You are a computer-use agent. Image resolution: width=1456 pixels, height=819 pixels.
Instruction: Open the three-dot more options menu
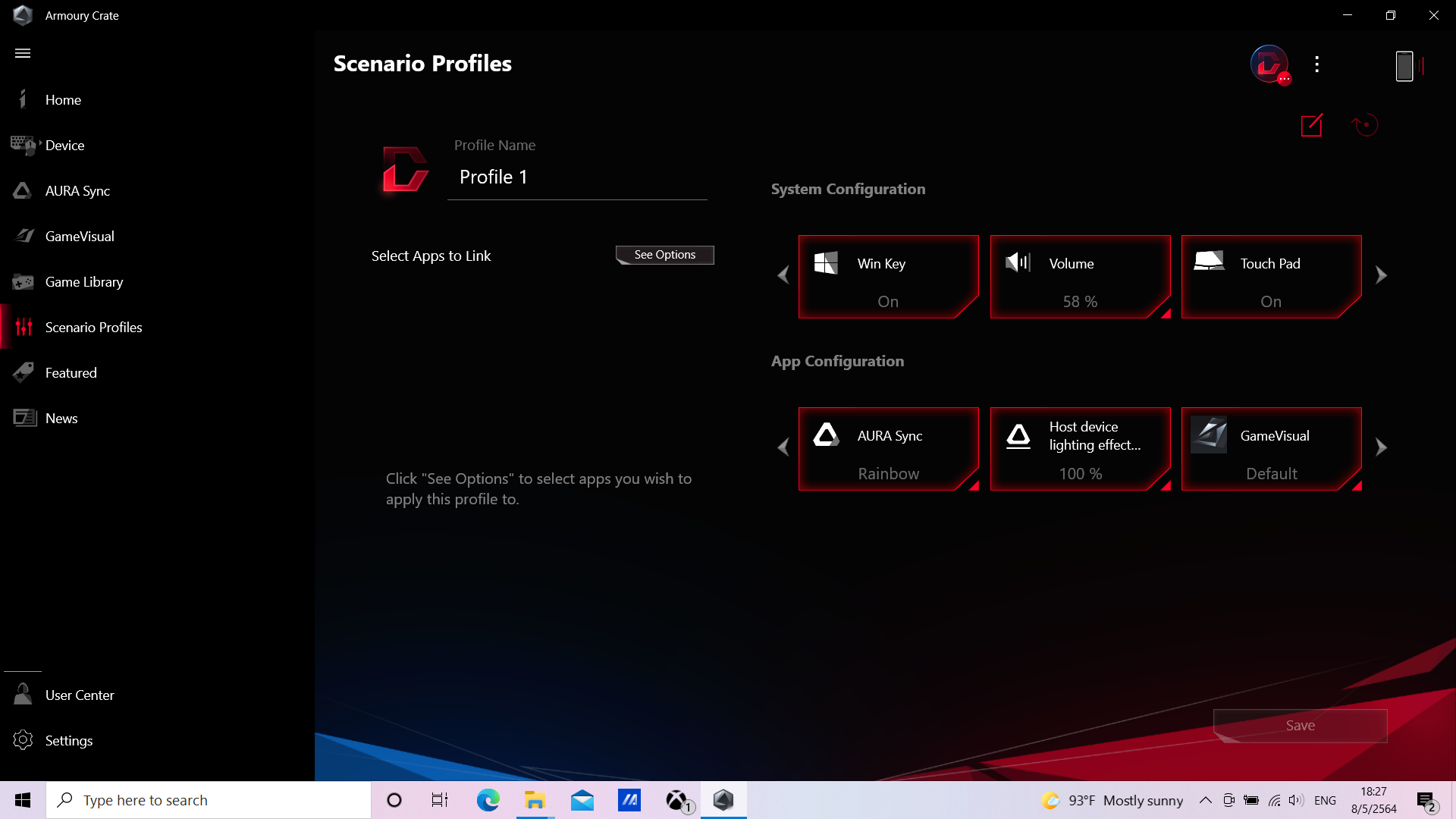[x=1317, y=64]
